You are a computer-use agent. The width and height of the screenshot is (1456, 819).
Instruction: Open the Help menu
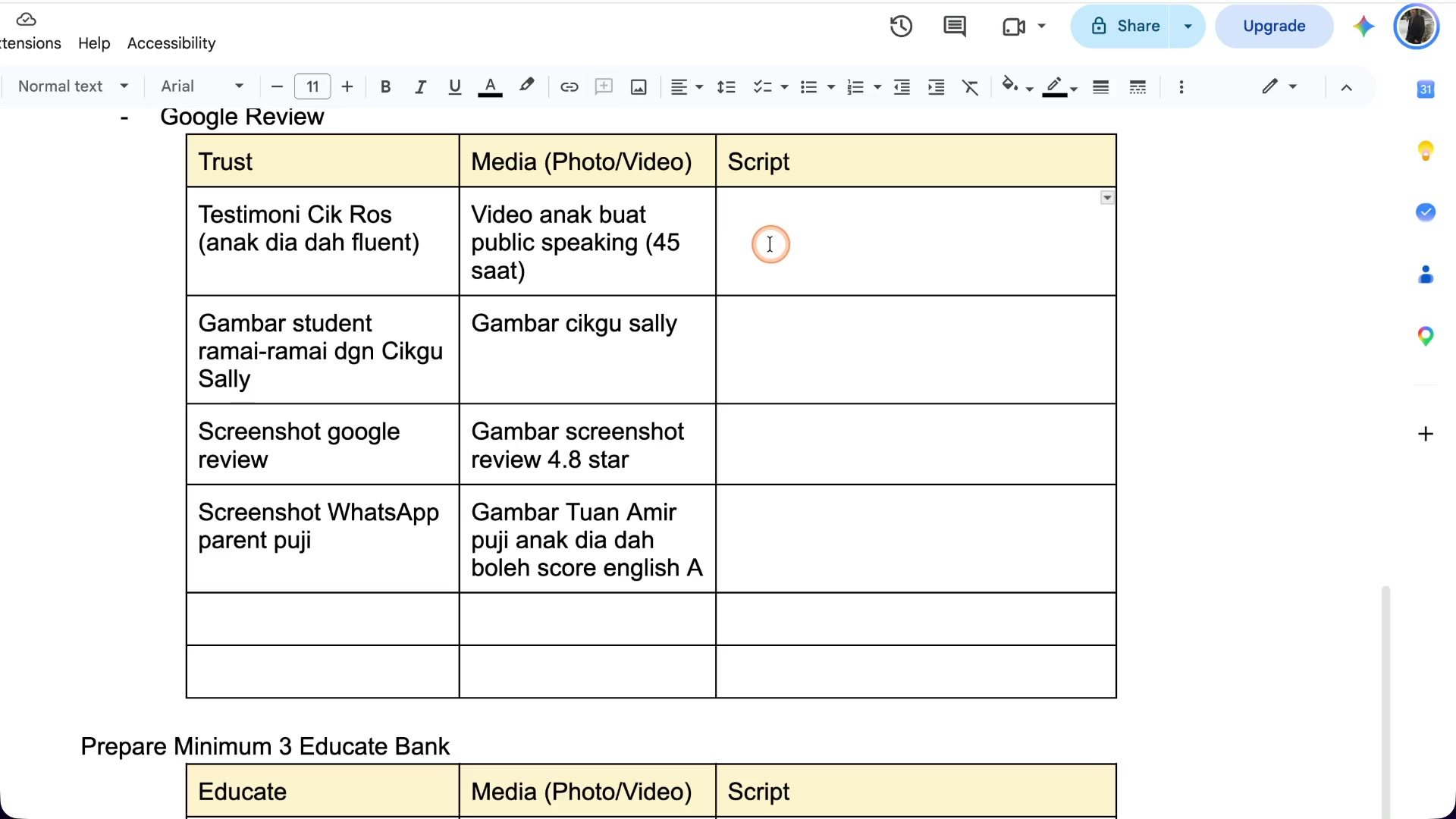point(94,43)
